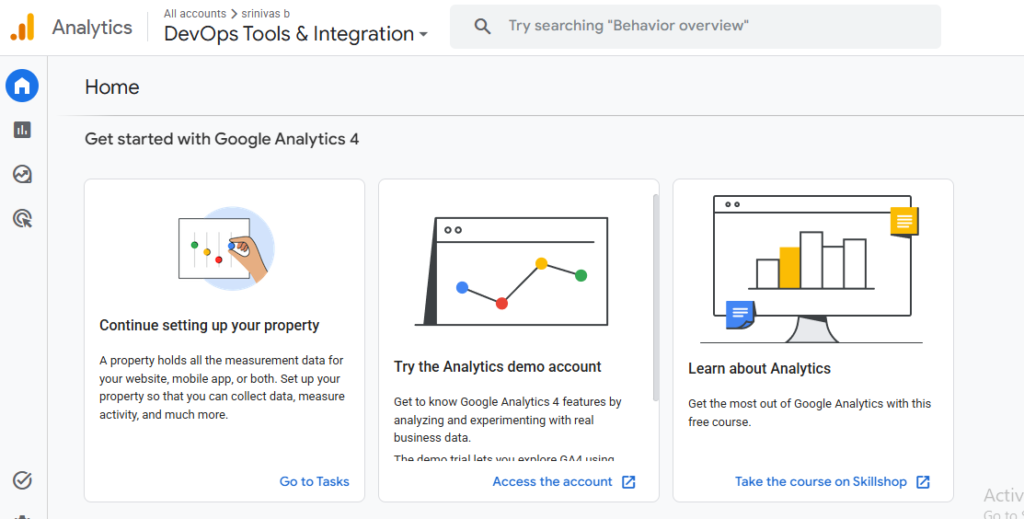This screenshot has height=519, width=1024.
Task: Focus the Behavior overview search field
Action: tap(695, 26)
